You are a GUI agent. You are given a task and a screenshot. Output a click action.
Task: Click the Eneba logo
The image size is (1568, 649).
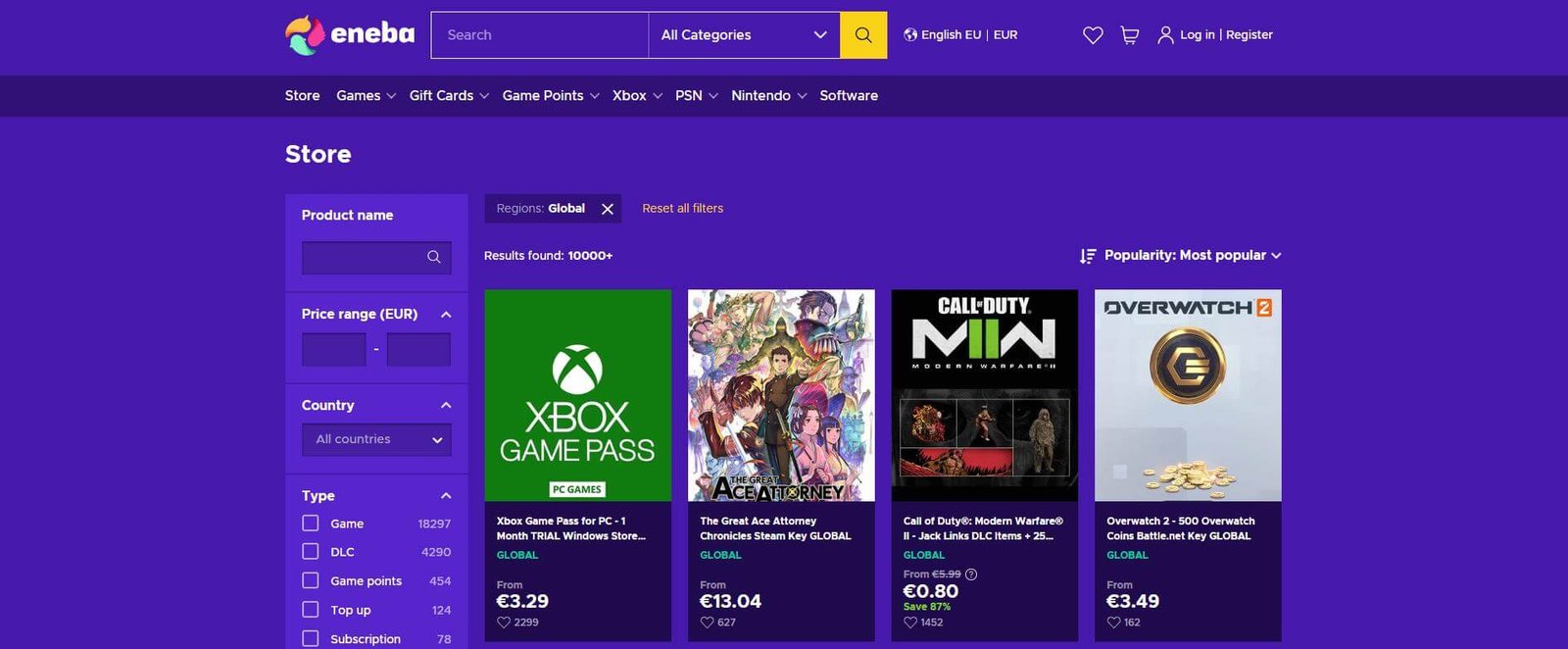350,35
